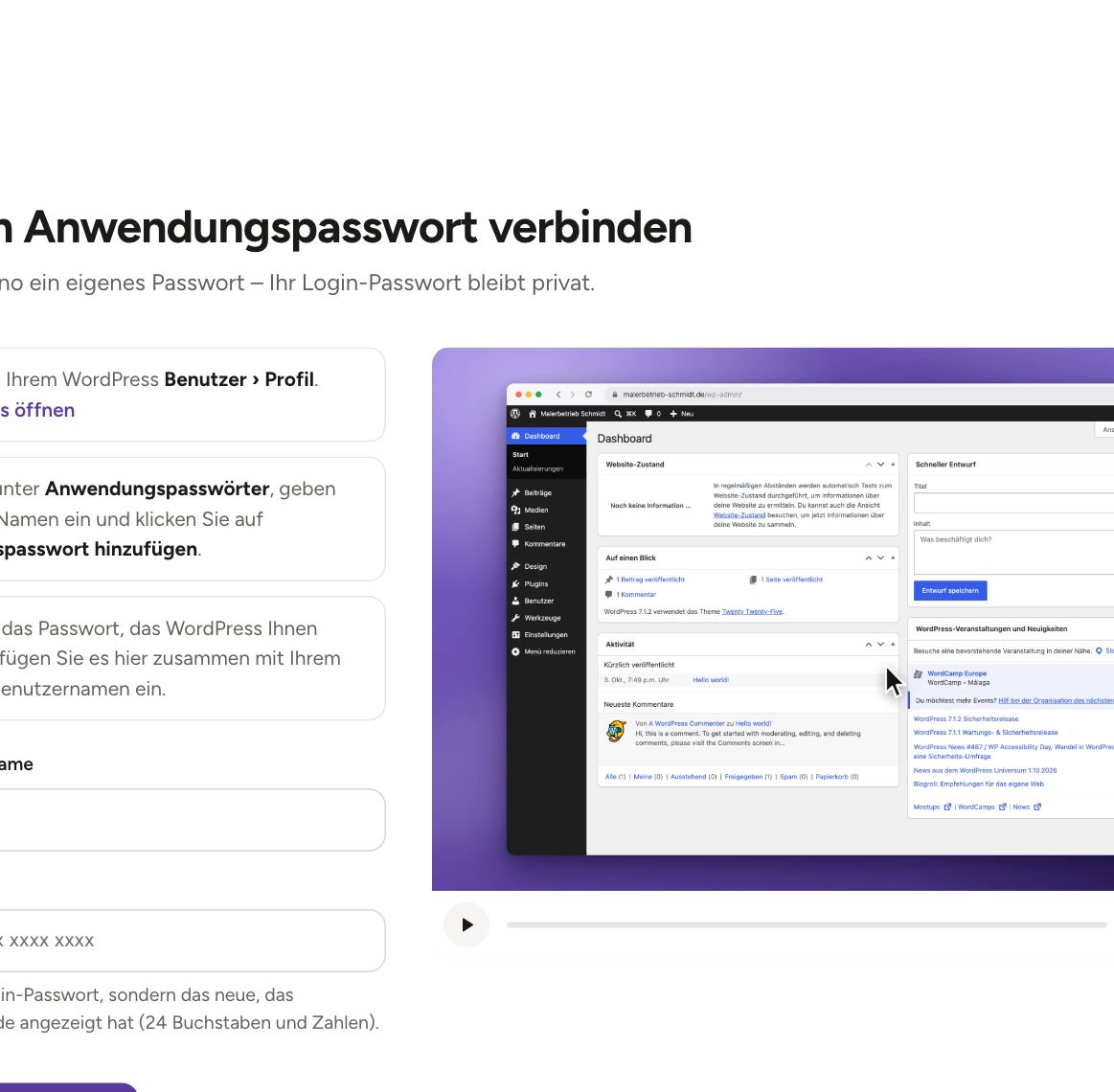Collapse the Aktivität panel with its triangle

[893, 645]
